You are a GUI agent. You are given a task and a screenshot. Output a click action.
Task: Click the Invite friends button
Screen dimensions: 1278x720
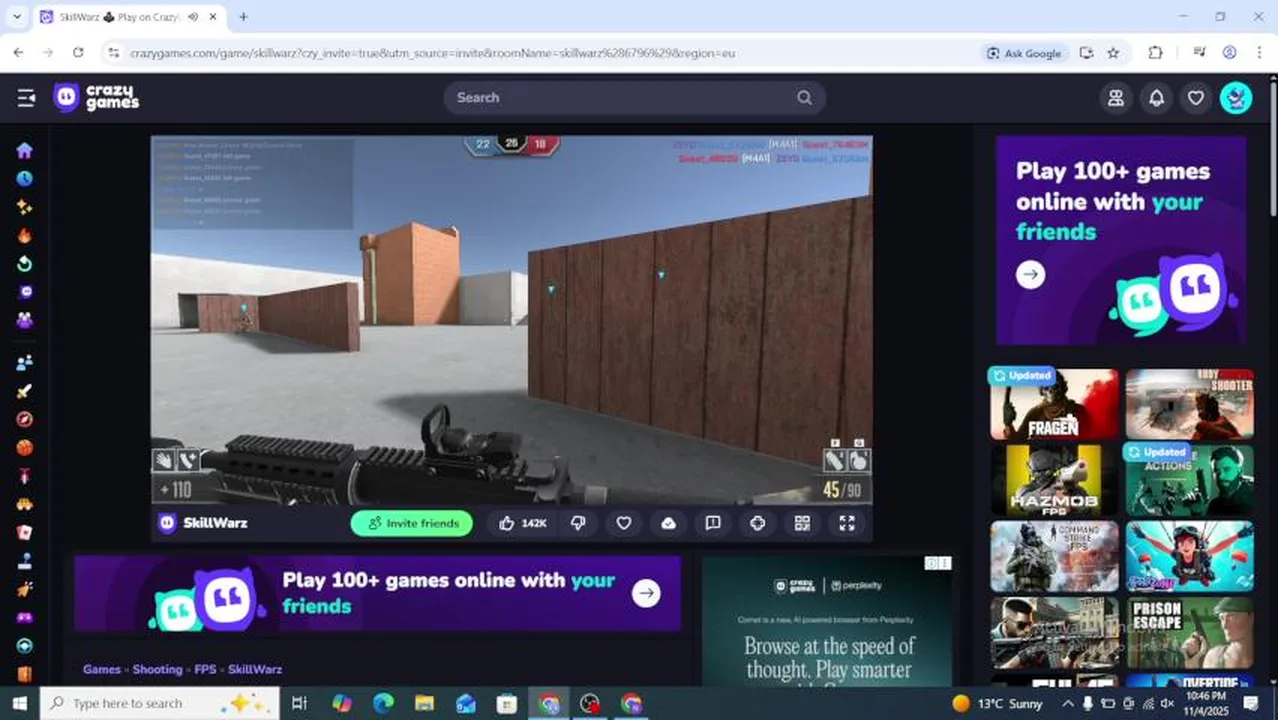point(411,523)
